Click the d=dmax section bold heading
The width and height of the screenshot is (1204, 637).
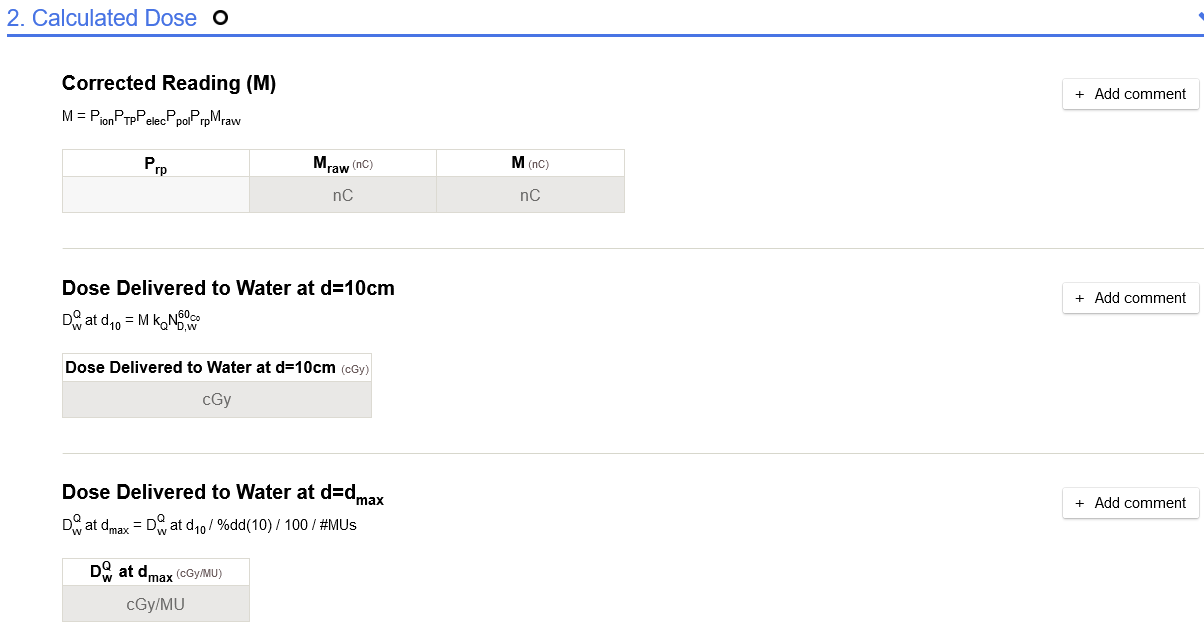tap(223, 493)
